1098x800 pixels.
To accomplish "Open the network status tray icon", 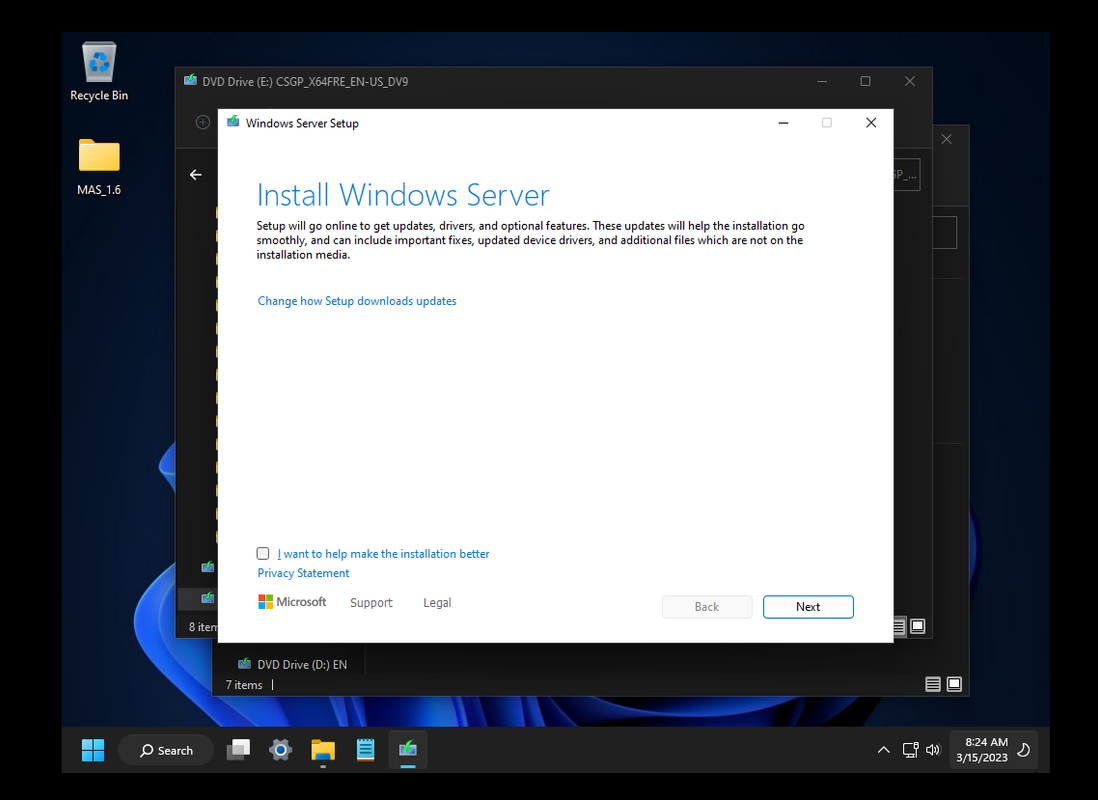I will pos(910,750).
